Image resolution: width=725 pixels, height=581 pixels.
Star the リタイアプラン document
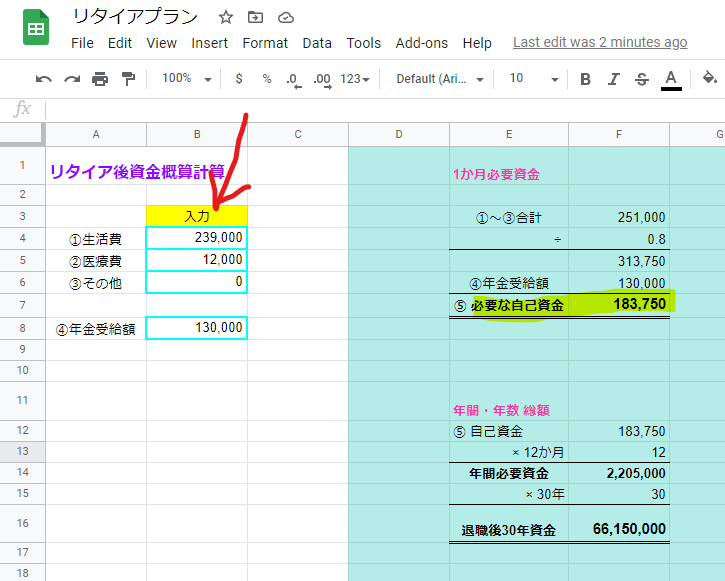pyautogui.click(x=226, y=18)
